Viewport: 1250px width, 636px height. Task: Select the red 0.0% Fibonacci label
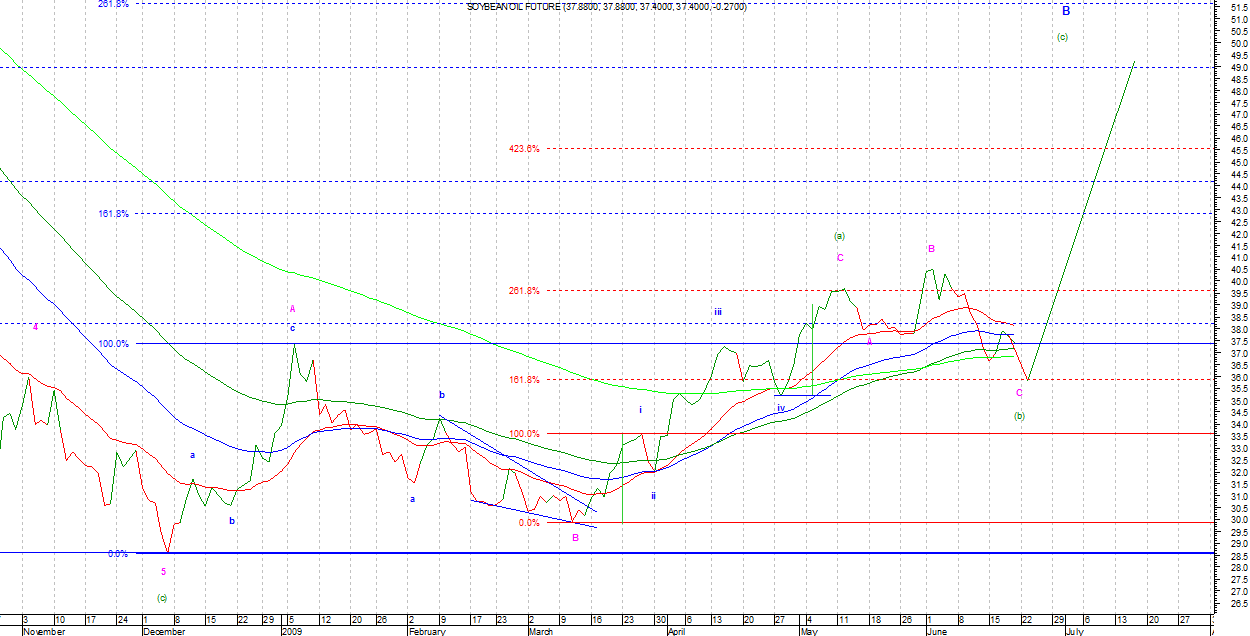click(x=530, y=523)
